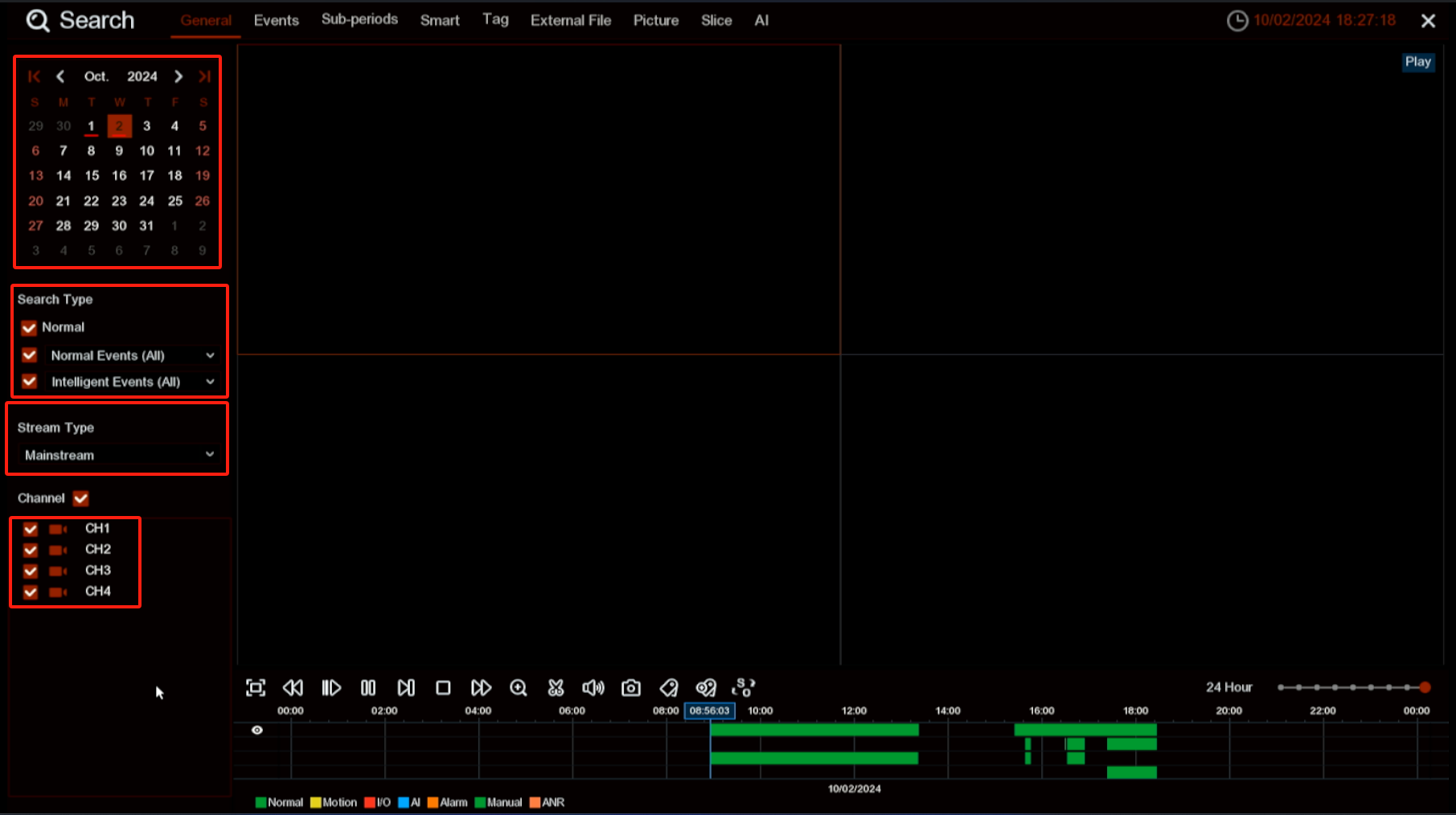Screen dimensions: 1456x815
Task: Click the CH1 camera icon
Action: 58,529
